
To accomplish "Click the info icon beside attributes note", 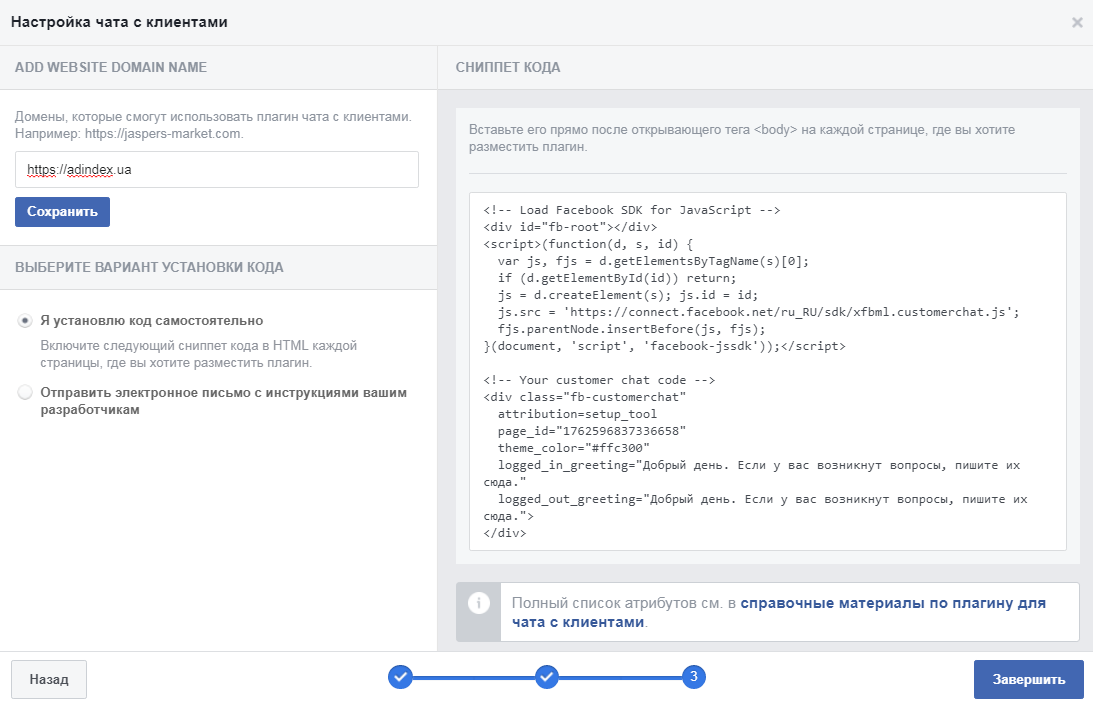I will (x=479, y=603).
